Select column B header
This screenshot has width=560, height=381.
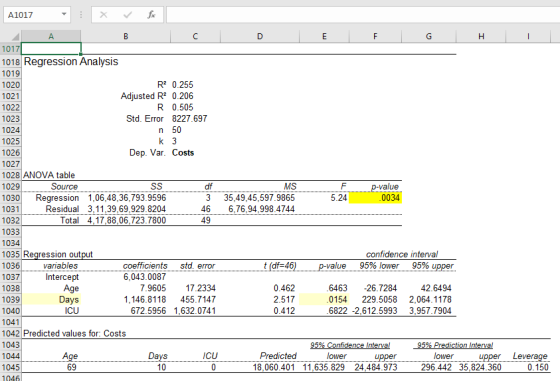(126, 36)
